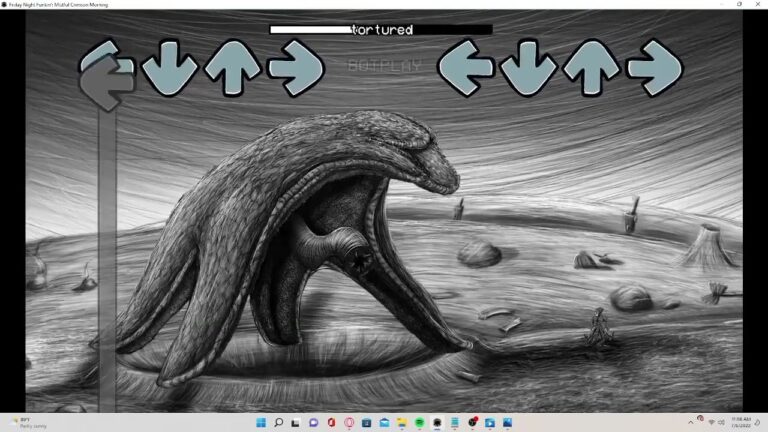Open the weather widget on the taskbar

pos(29,423)
